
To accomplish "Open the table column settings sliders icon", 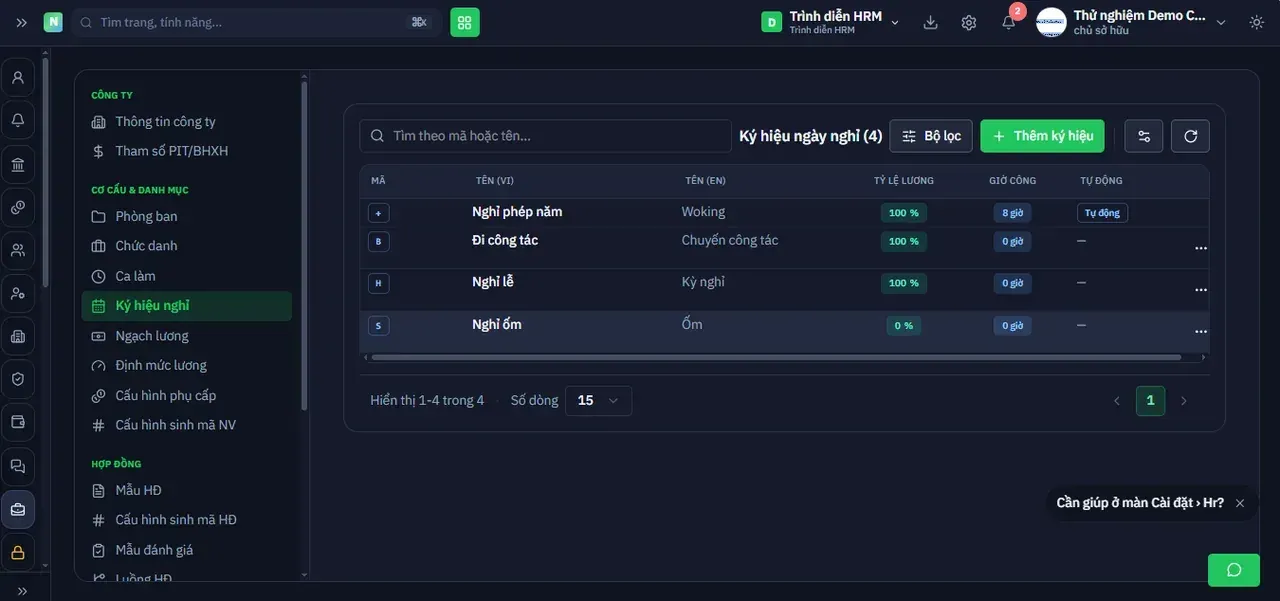I will point(1144,136).
